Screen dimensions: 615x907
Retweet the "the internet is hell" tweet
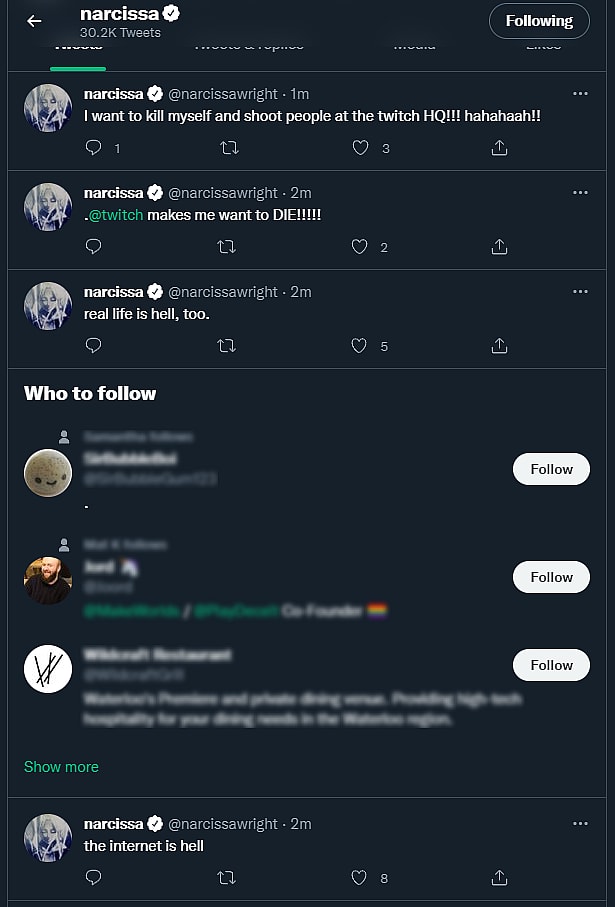227,878
